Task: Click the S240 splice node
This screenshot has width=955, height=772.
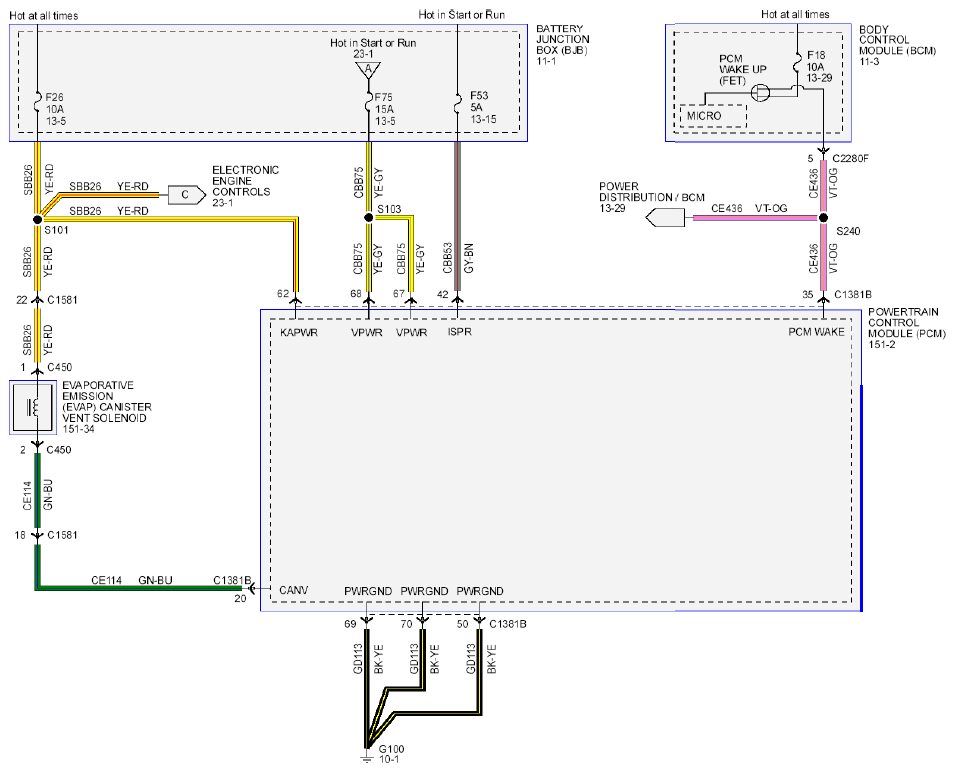Action: [823, 217]
